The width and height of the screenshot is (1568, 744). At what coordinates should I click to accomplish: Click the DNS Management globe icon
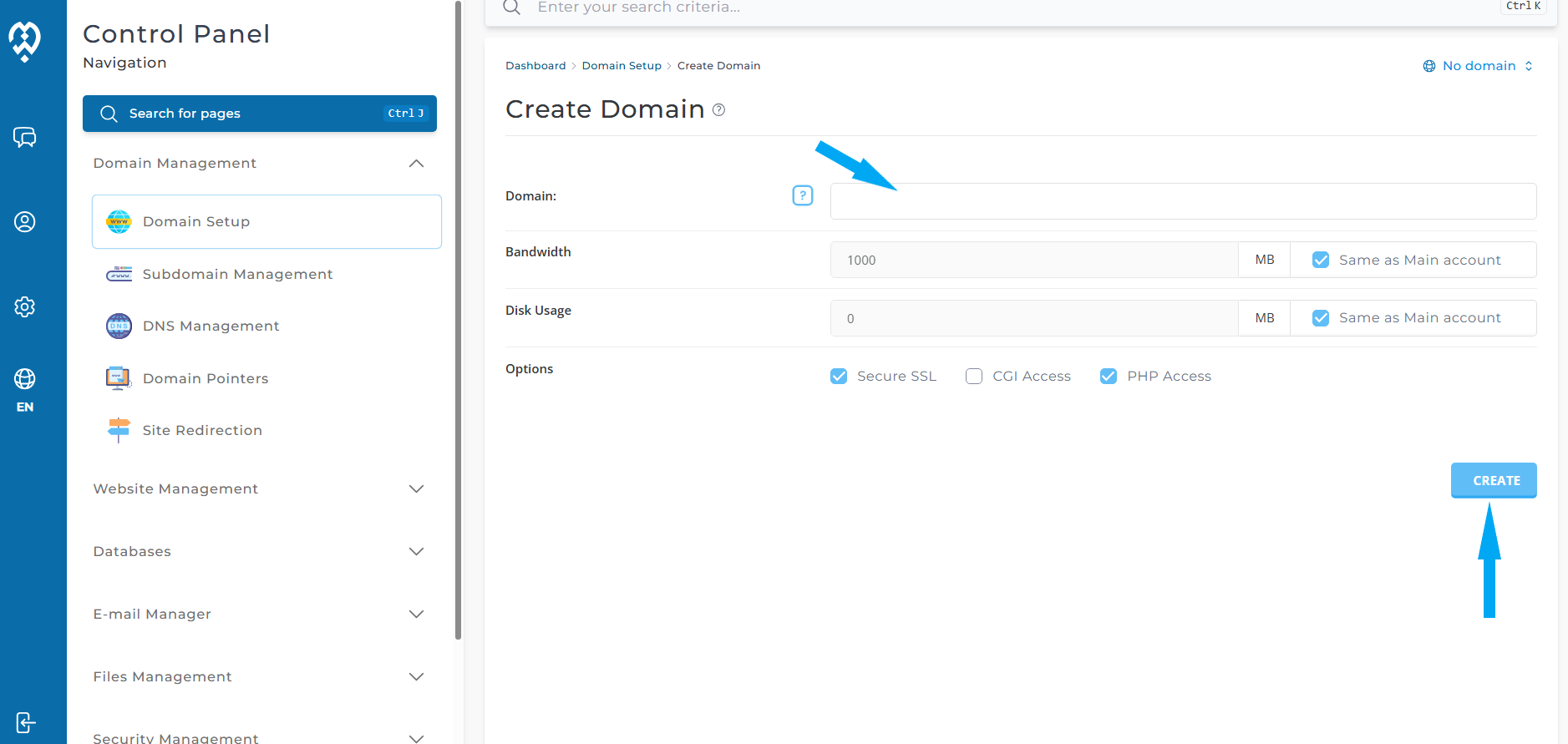[x=119, y=326]
